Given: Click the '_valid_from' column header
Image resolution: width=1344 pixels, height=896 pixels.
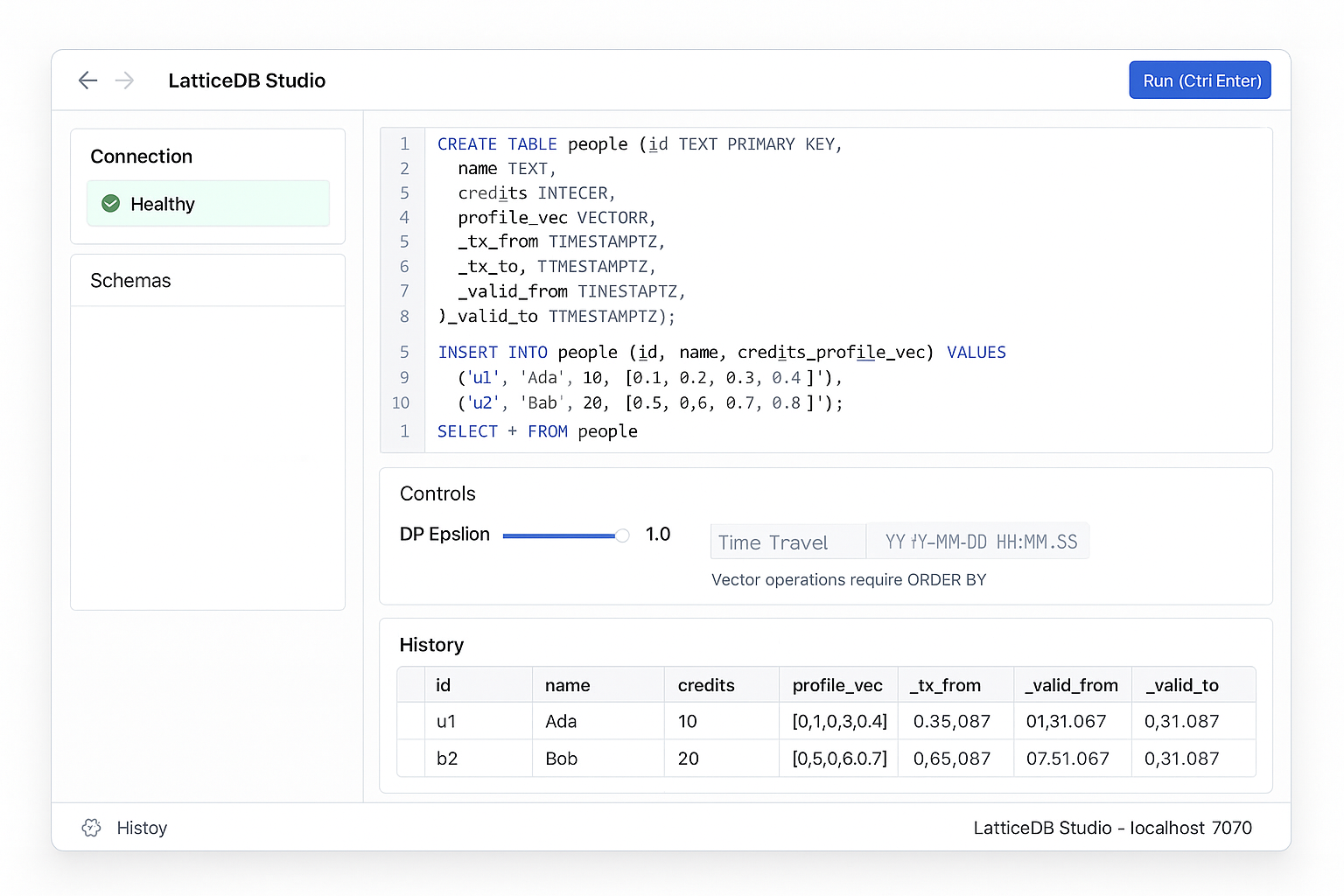Looking at the screenshot, I should click(1073, 685).
